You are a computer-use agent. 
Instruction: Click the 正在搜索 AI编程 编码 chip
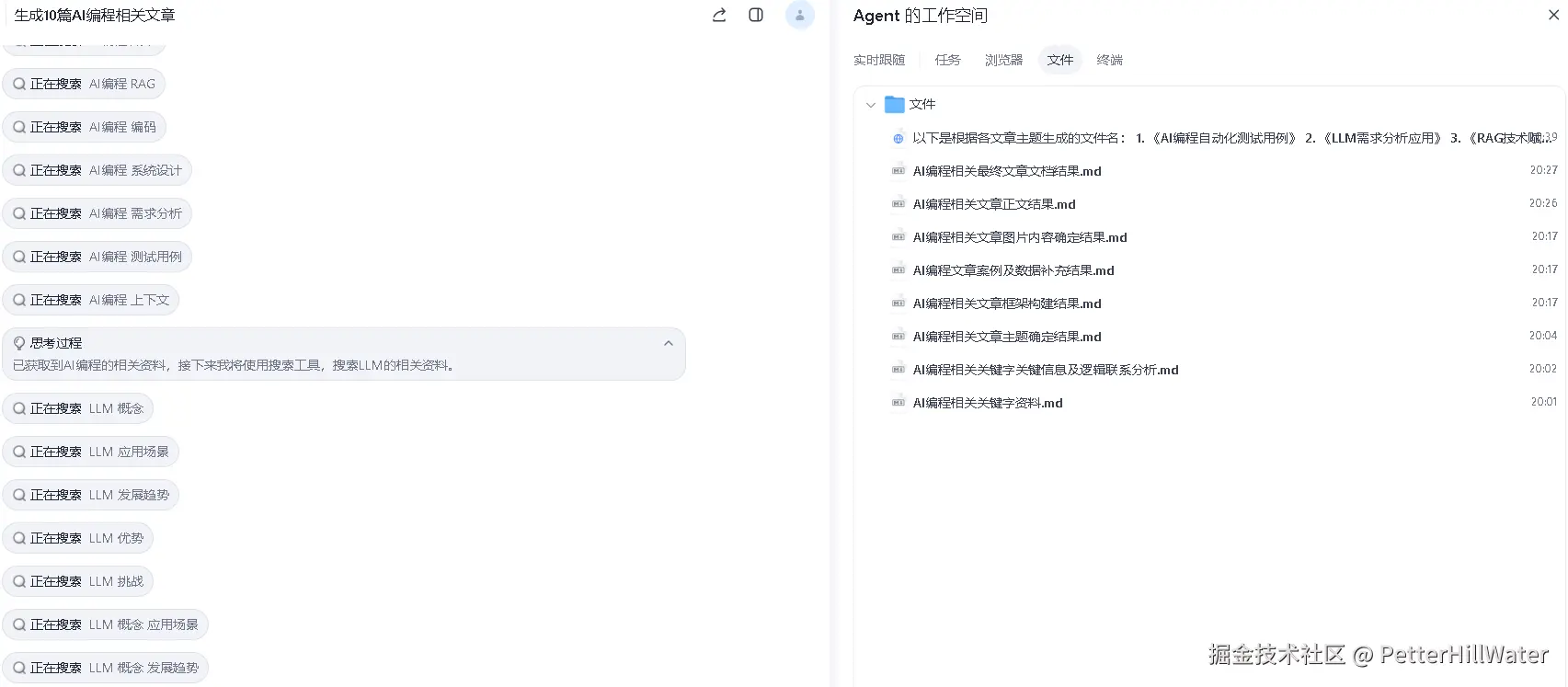point(84,127)
